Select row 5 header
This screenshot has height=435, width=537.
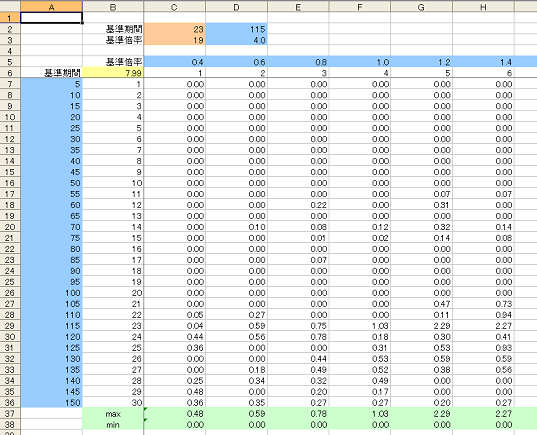coord(10,62)
